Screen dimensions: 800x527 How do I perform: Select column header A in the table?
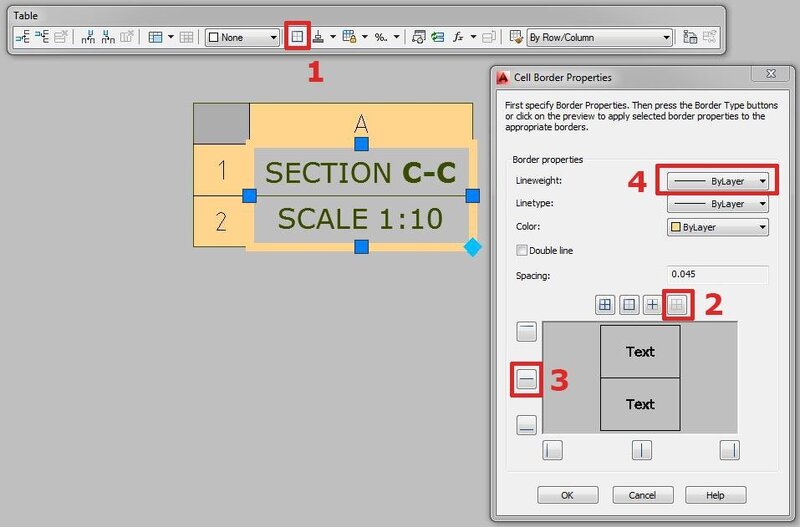pos(361,124)
